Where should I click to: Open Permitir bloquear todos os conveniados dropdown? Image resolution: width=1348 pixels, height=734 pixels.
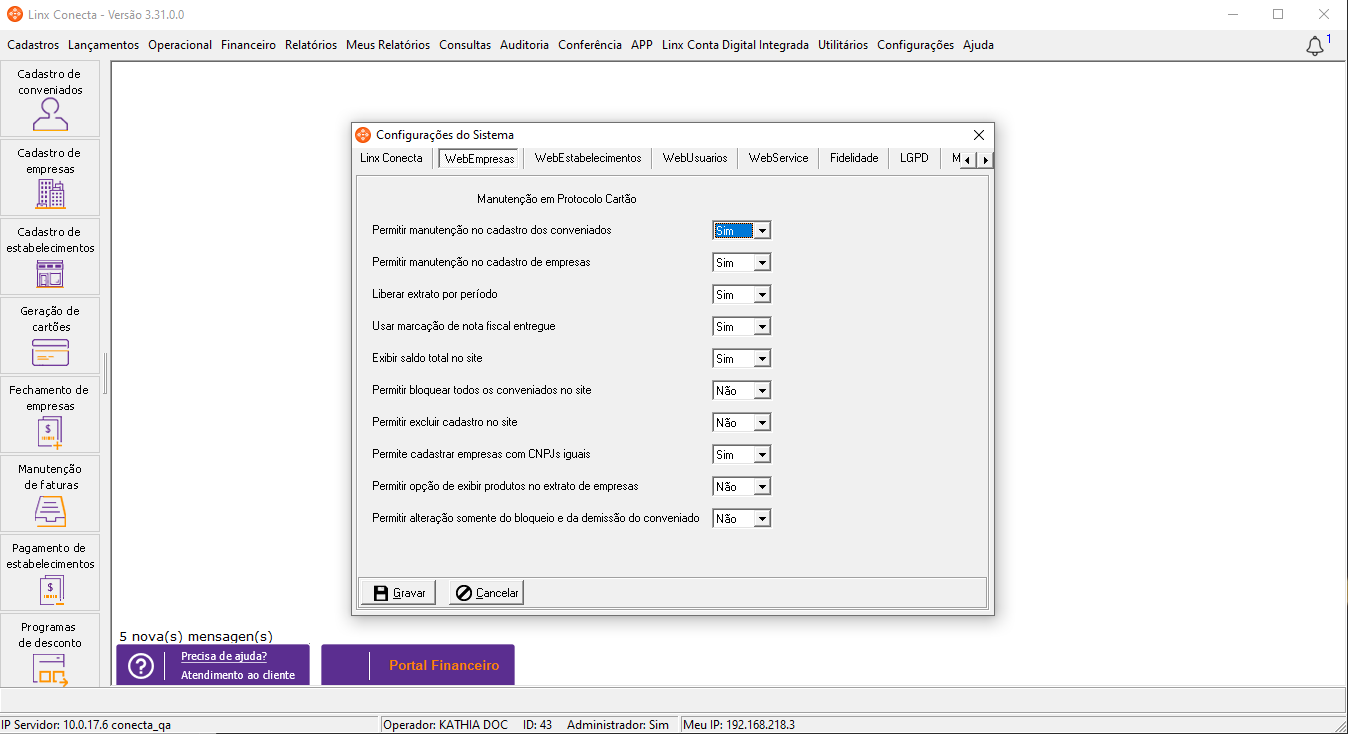[x=762, y=391]
